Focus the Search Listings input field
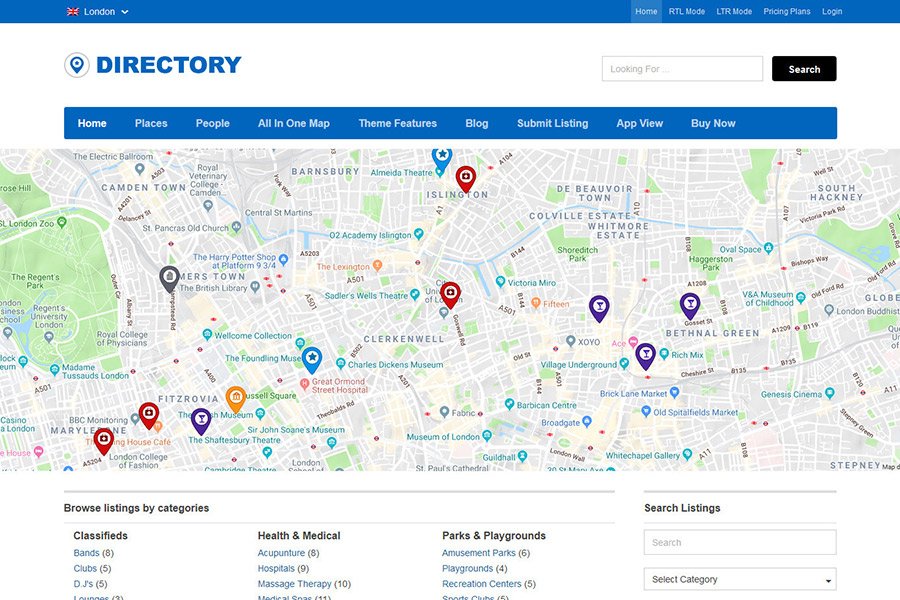The width and height of the screenshot is (900, 600). (740, 543)
